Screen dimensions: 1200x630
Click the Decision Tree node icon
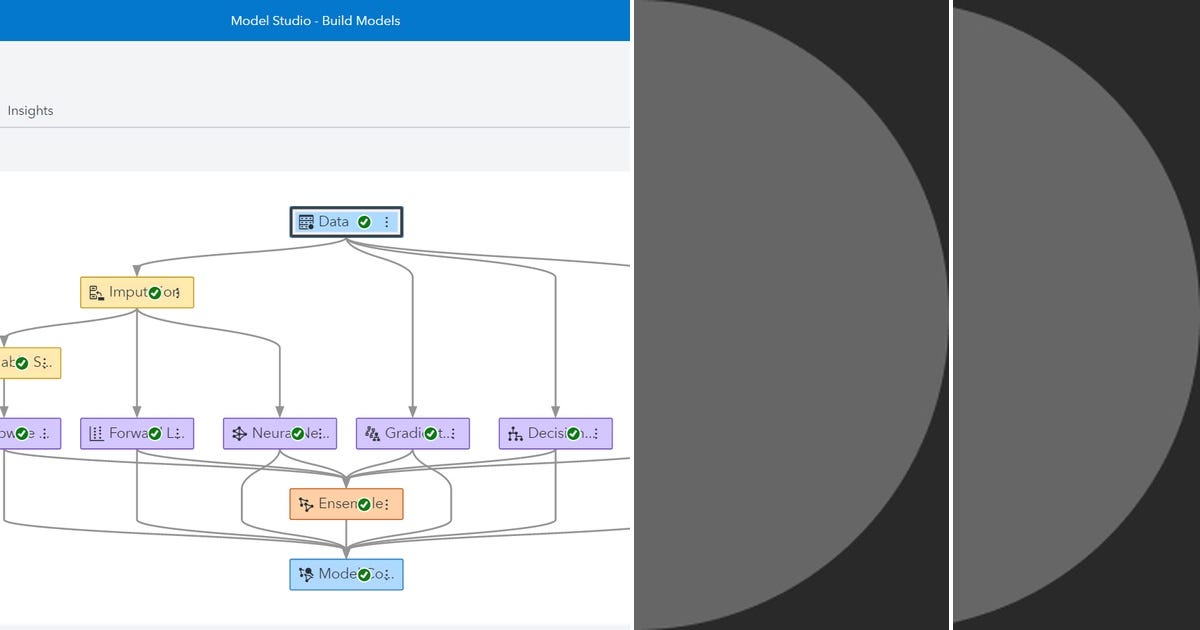pos(515,434)
